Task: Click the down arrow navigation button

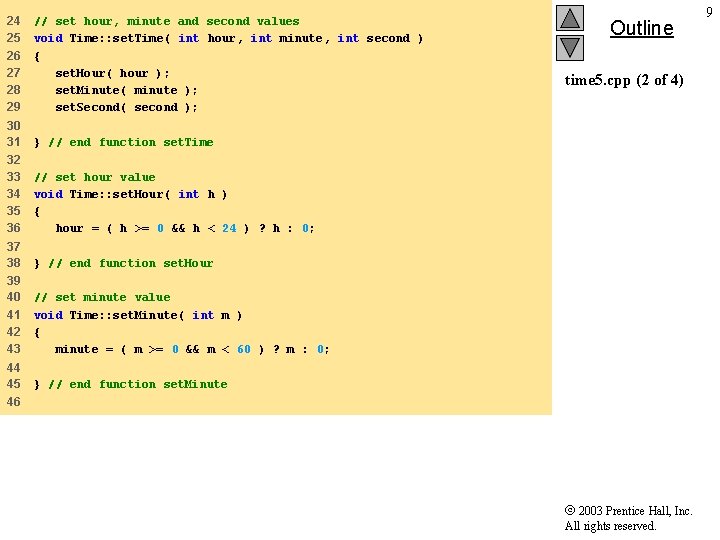Action: pyautogui.click(x=569, y=48)
